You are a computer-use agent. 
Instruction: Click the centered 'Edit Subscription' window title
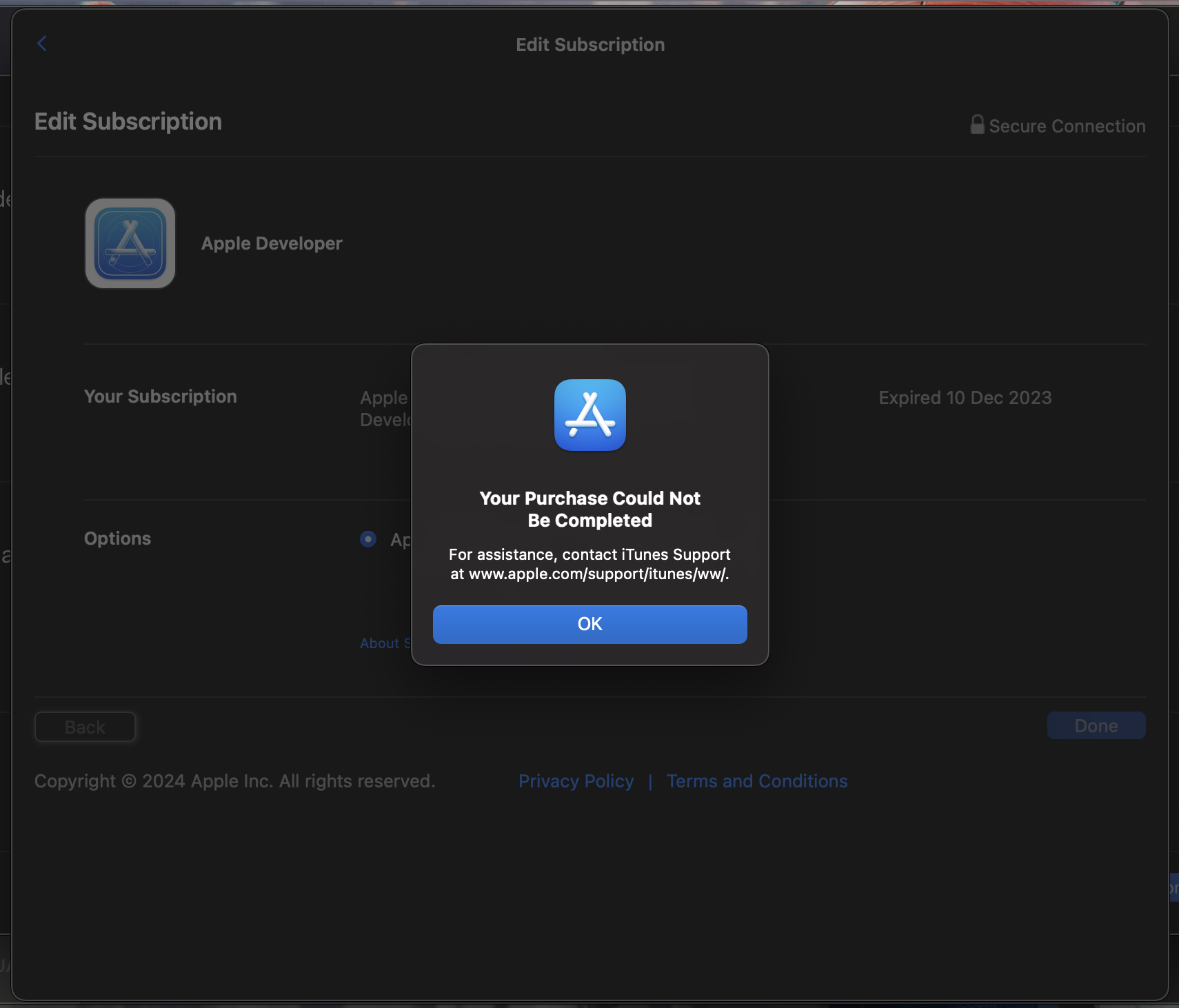(x=590, y=45)
